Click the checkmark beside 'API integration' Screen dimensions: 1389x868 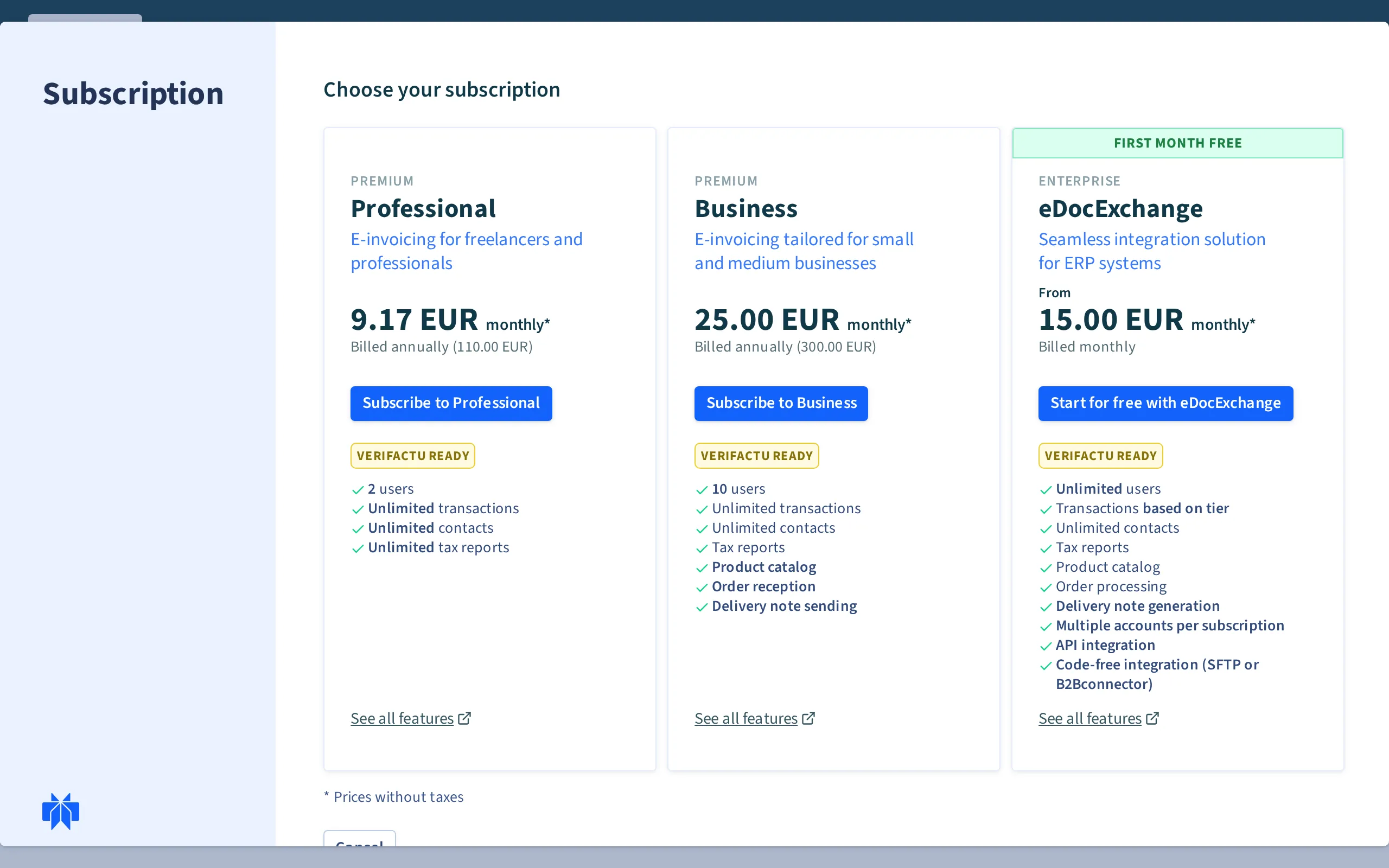(x=1046, y=646)
